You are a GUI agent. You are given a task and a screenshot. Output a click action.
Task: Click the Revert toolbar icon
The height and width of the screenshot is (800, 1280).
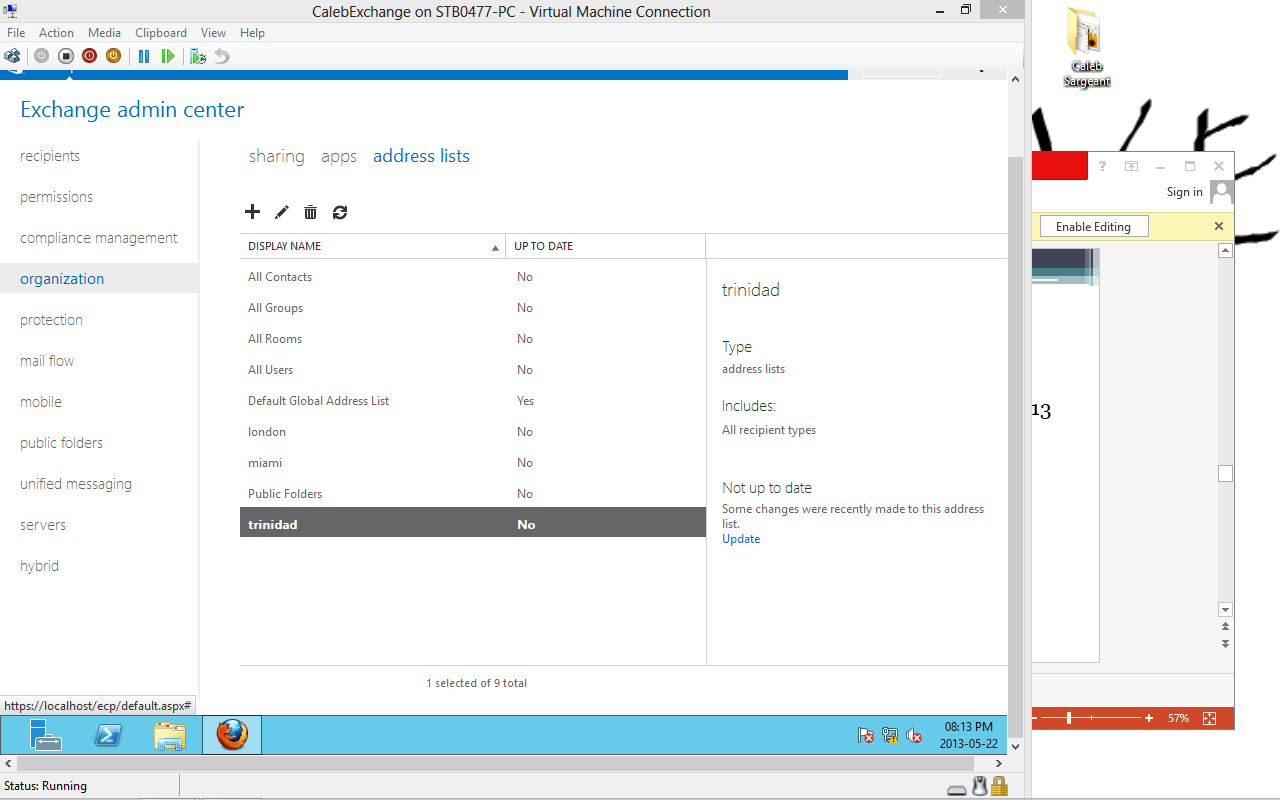222,56
